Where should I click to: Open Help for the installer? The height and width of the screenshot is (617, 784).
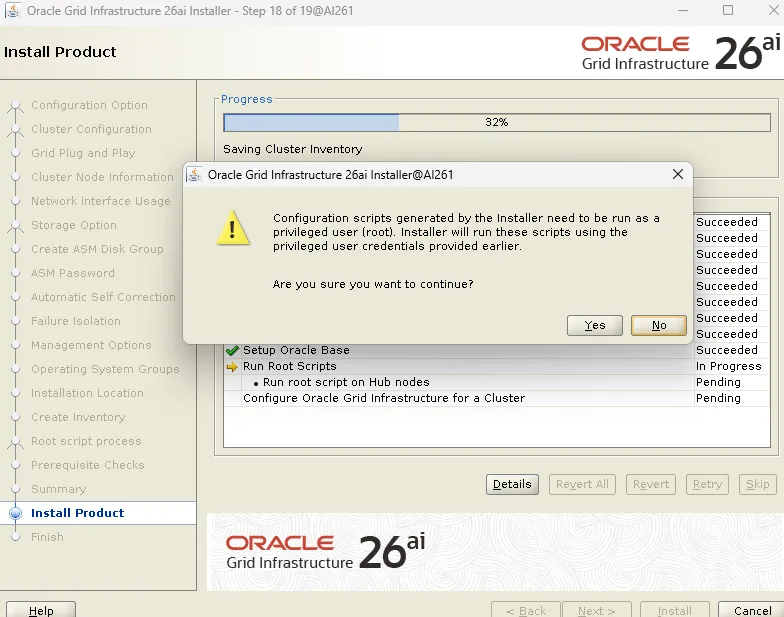(41, 610)
